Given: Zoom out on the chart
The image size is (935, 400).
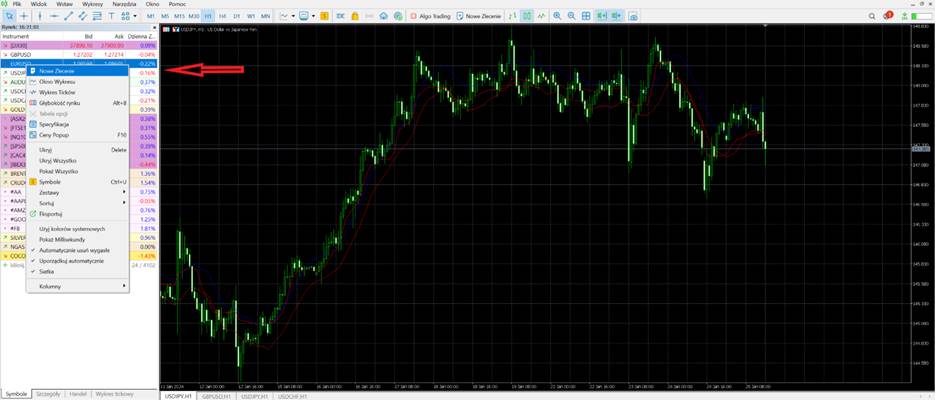Looking at the screenshot, I should [572, 16].
